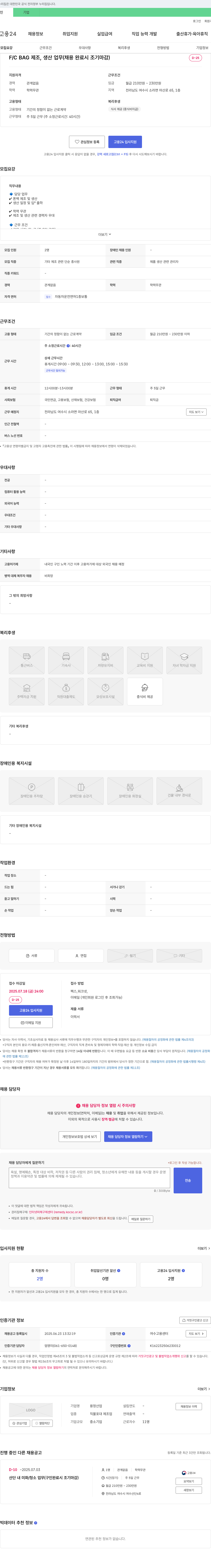
Task: Select the 통근버스 welfare icon
Action: point(27,660)
